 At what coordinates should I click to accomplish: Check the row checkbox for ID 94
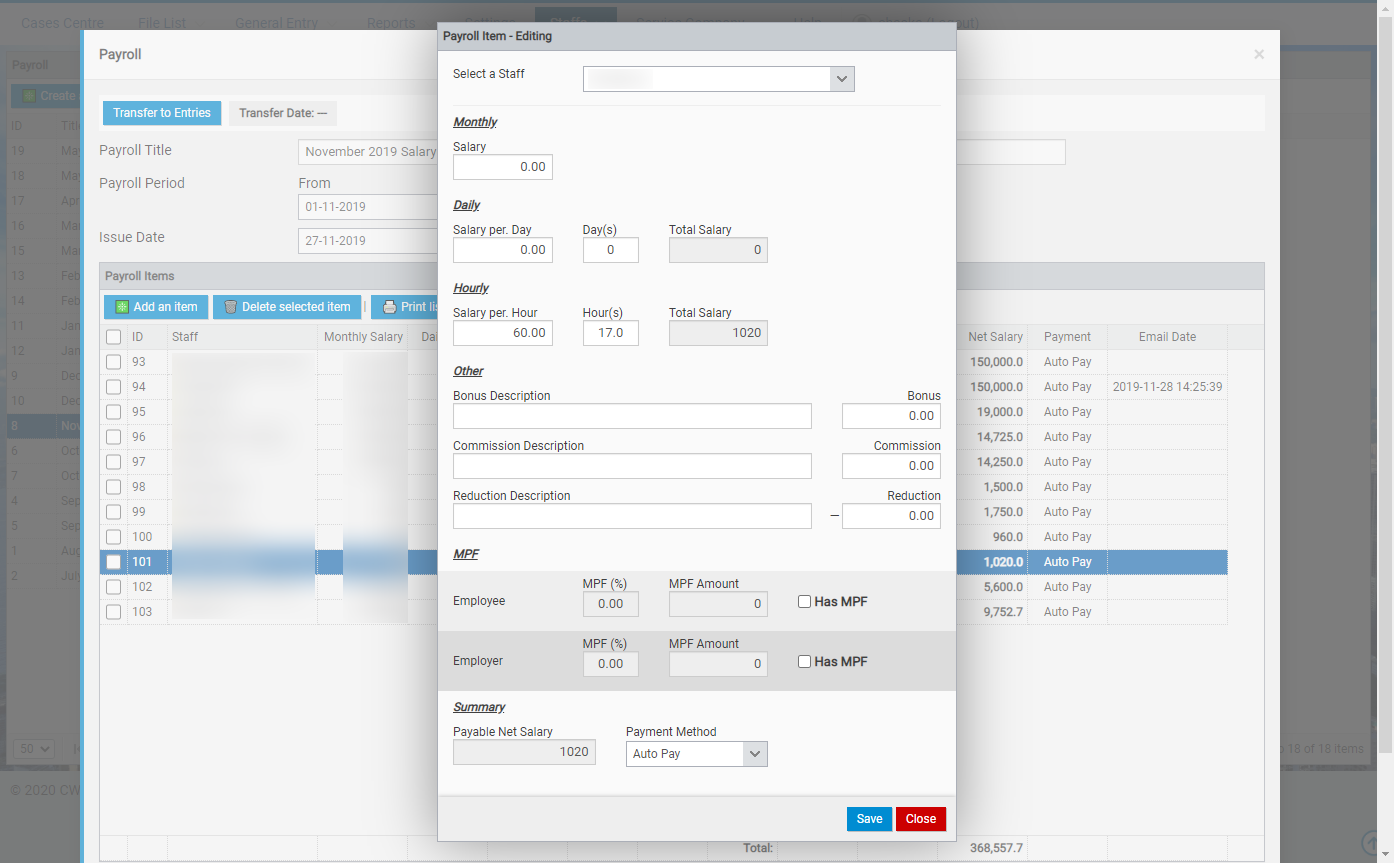(114, 387)
